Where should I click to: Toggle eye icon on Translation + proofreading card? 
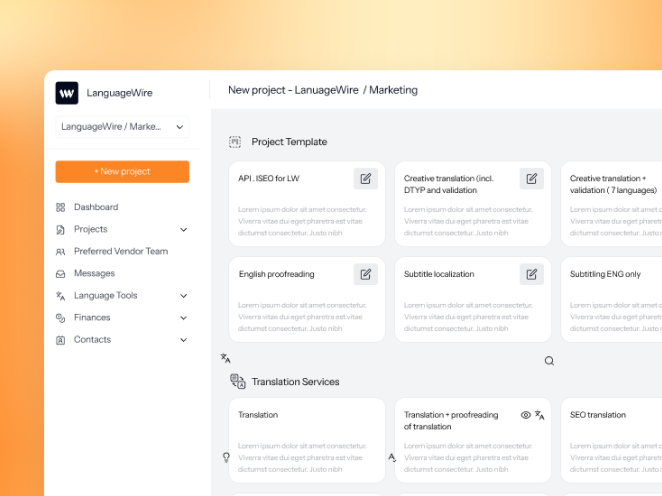pyautogui.click(x=526, y=415)
